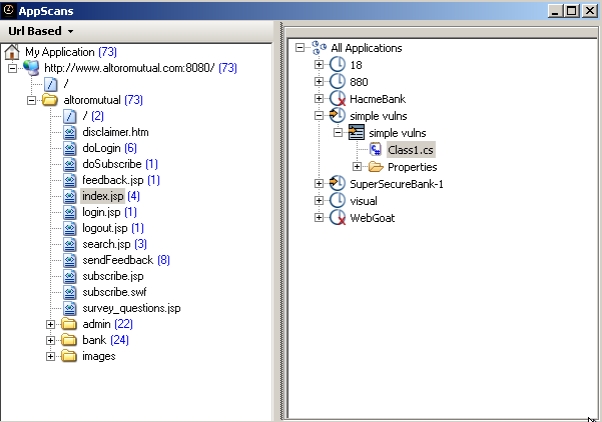This screenshot has width=602, height=422.
Task: Open the Url Based view dropdown
Action: 40,31
